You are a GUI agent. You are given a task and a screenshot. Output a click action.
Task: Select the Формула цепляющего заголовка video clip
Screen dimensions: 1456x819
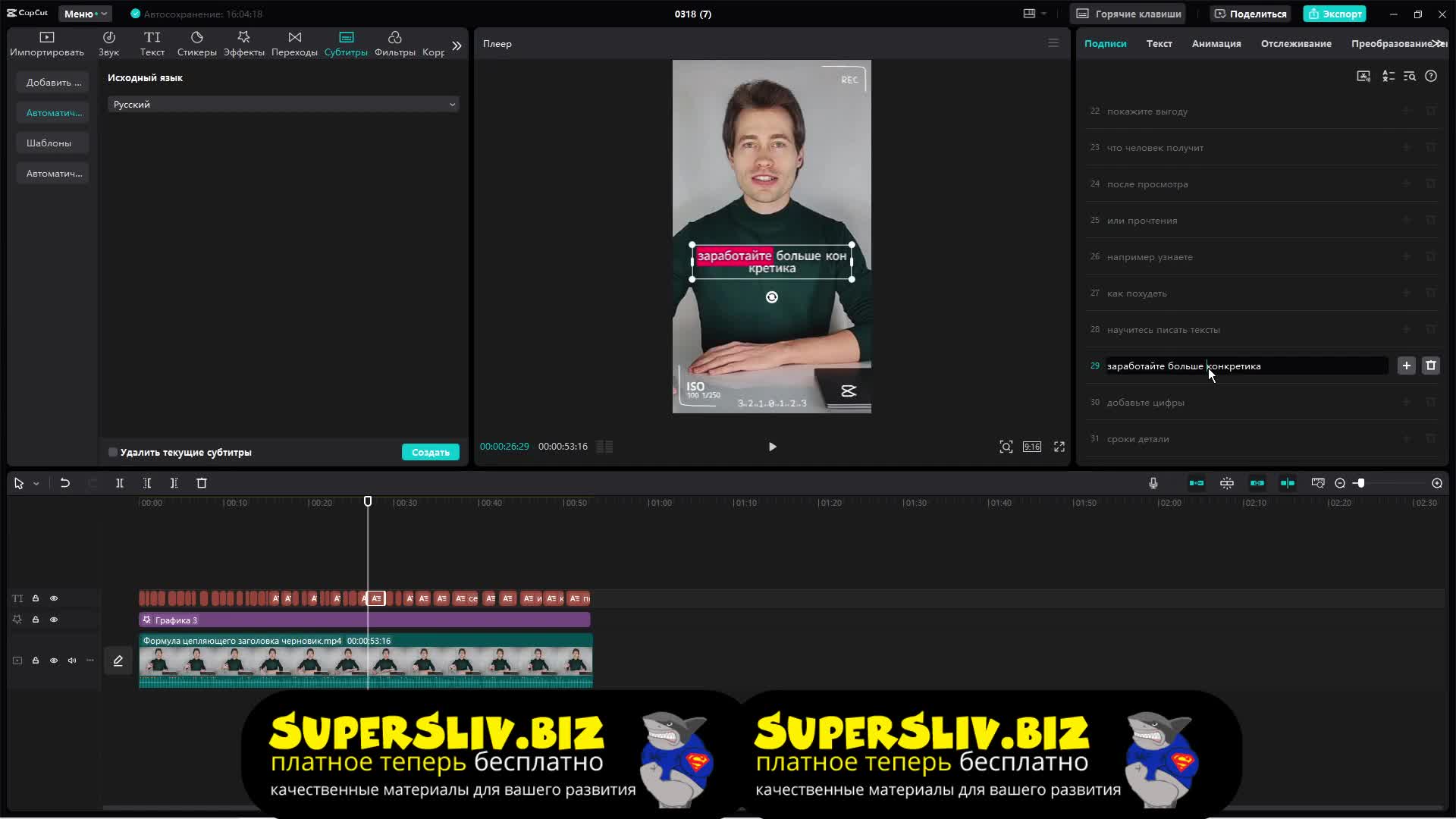tap(366, 661)
